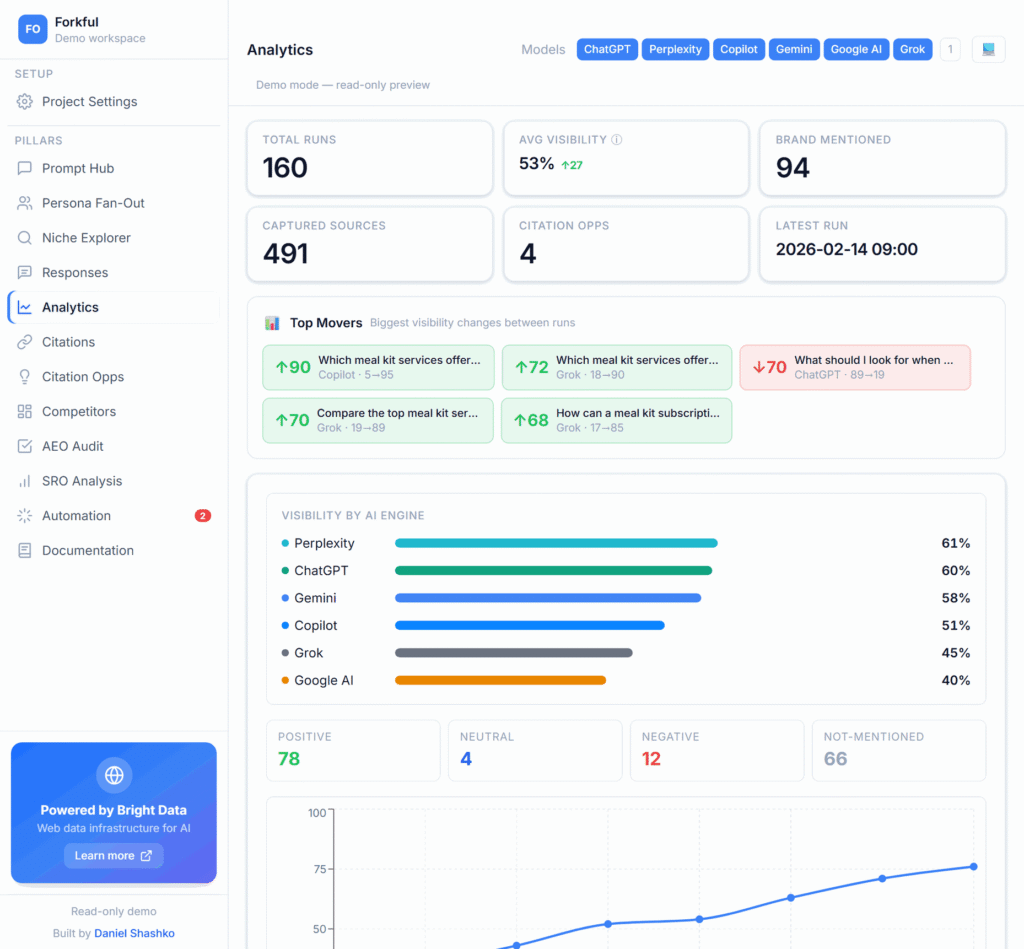Open the Responses section
Screen dimensions: 1024x949
114,272
